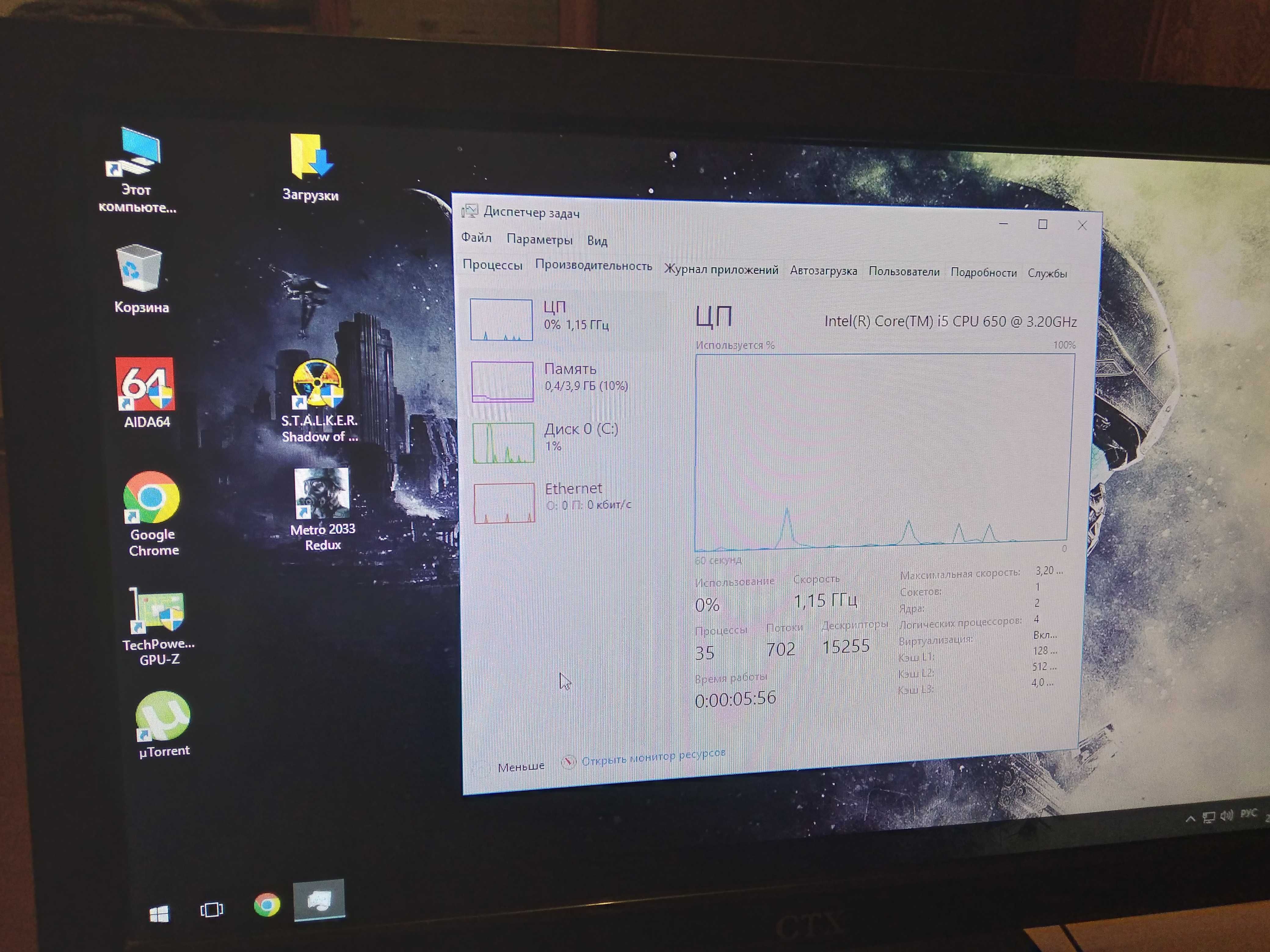1270x952 pixels.
Task: Open the Вид menu
Action: [x=597, y=241]
